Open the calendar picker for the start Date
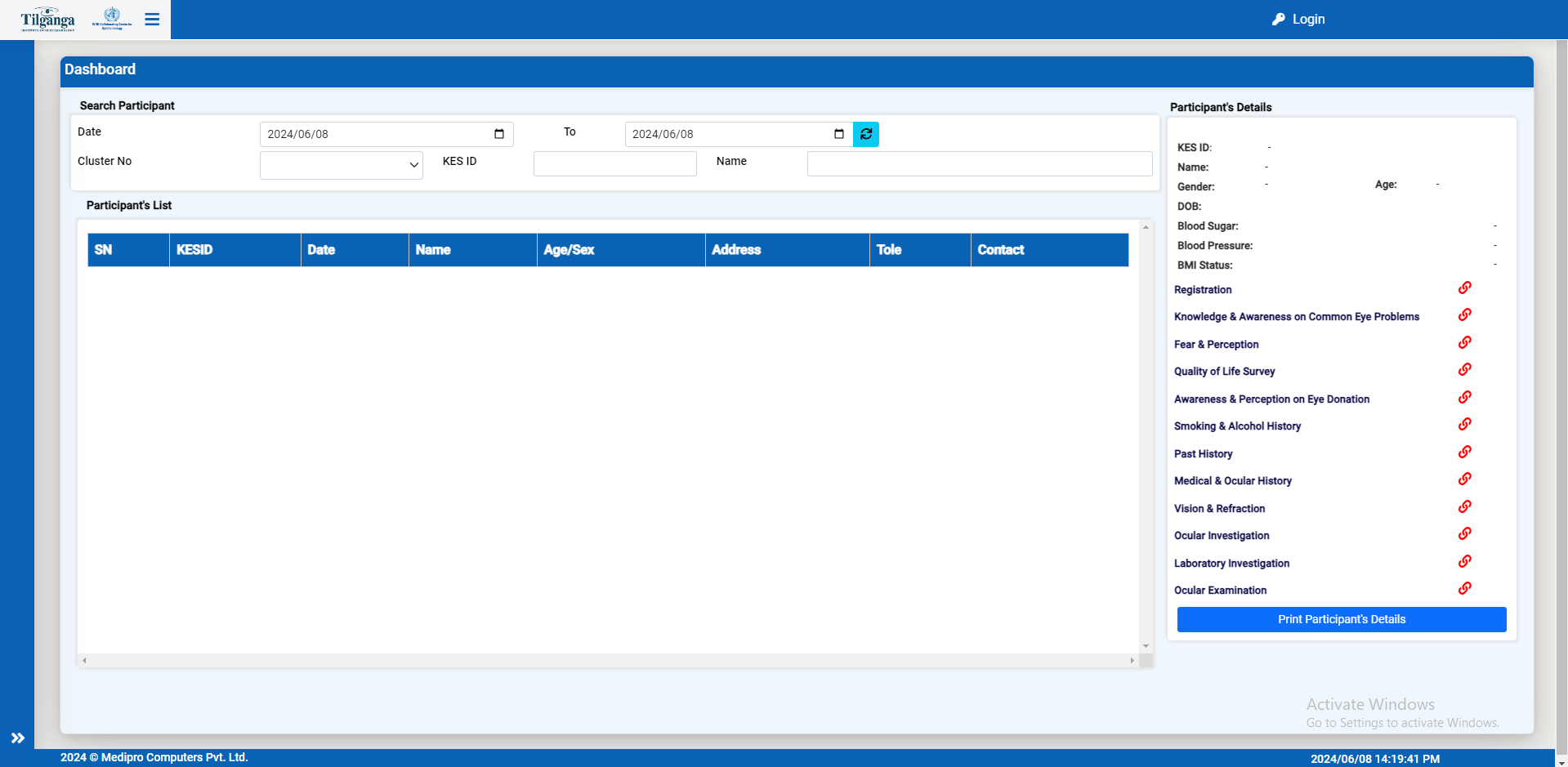This screenshot has height=767, width=1568. point(499,134)
